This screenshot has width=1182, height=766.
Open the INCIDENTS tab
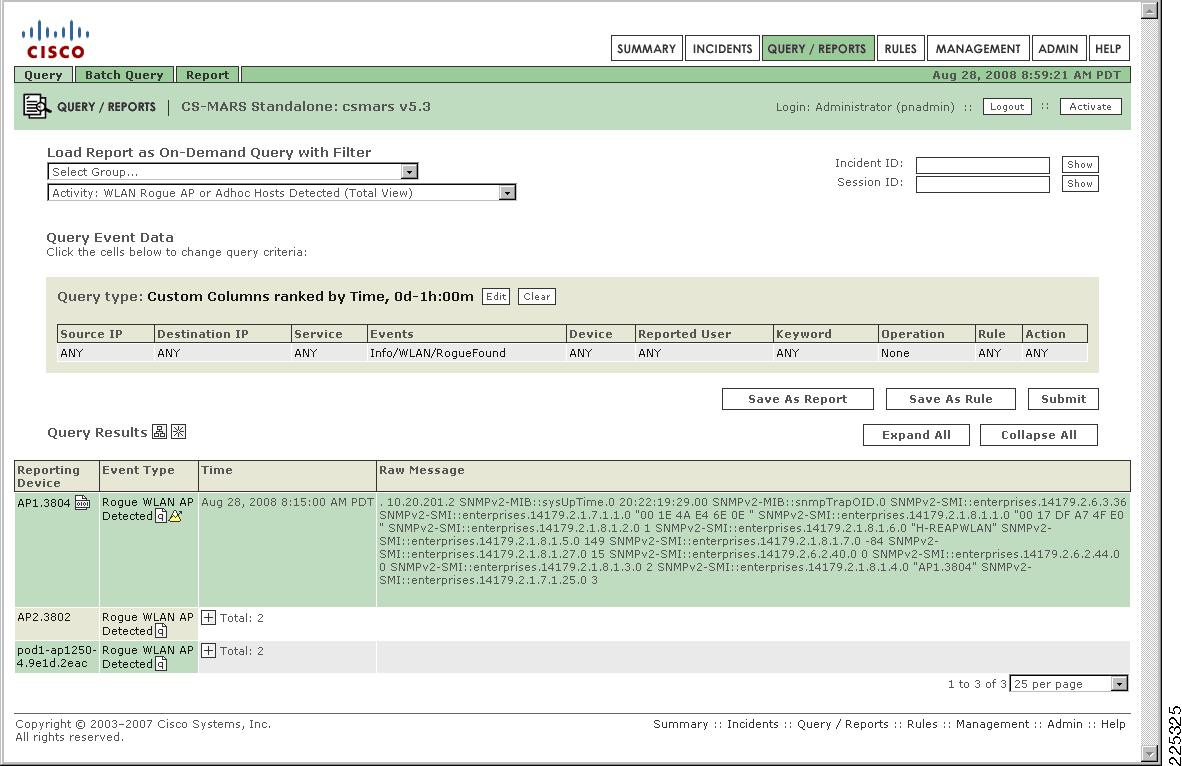(x=722, y=49)
